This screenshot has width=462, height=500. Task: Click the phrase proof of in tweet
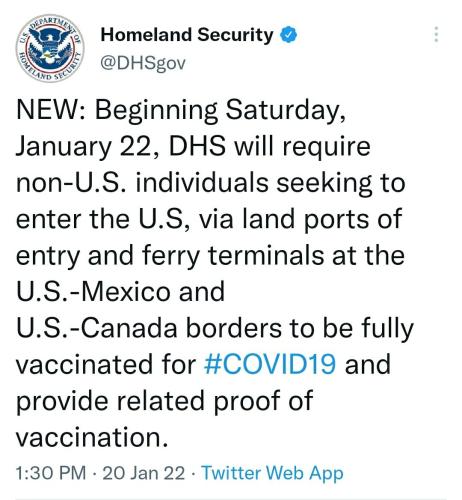[263, 401]
